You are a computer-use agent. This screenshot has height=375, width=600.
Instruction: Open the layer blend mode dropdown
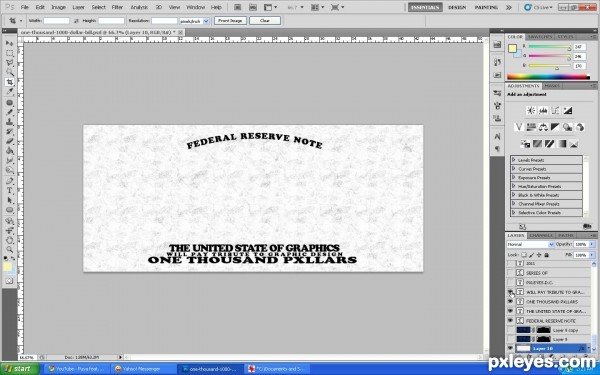pos(530,244)
